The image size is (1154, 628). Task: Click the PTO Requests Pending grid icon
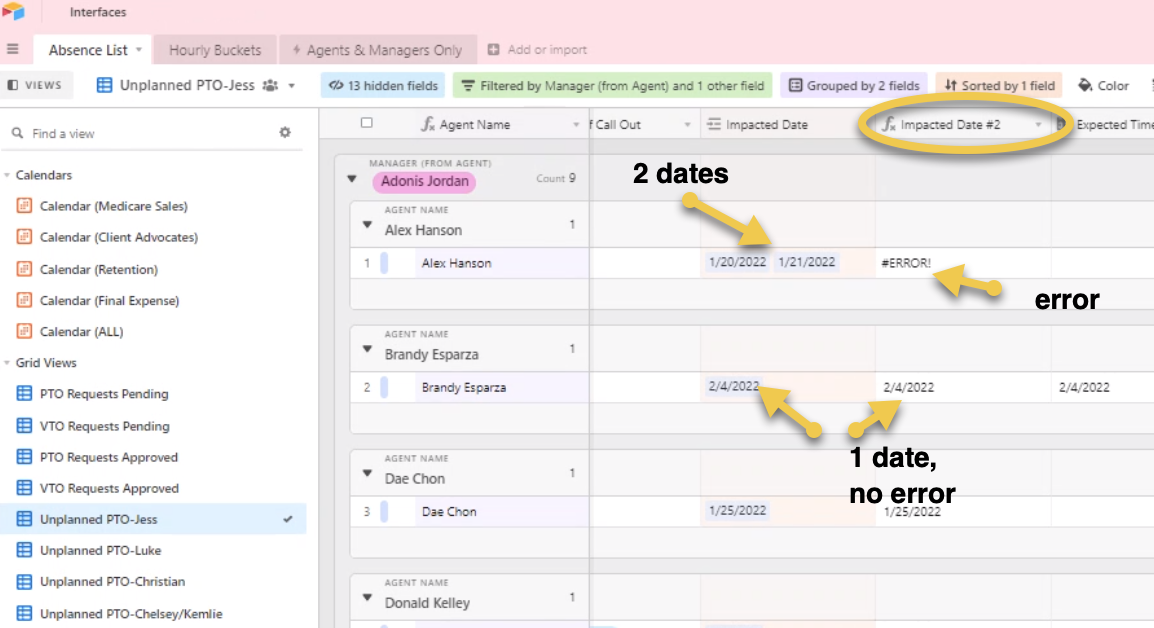click(x=24, y=394)
